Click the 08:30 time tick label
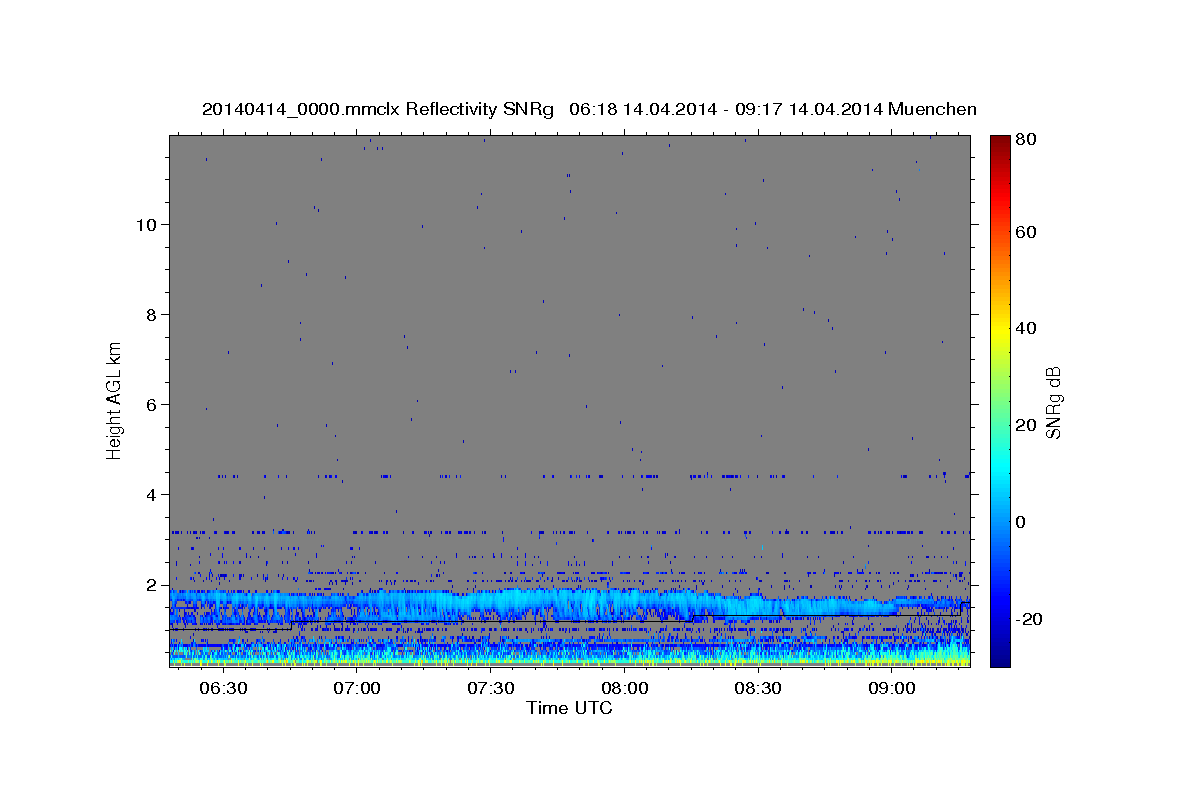 757,689
